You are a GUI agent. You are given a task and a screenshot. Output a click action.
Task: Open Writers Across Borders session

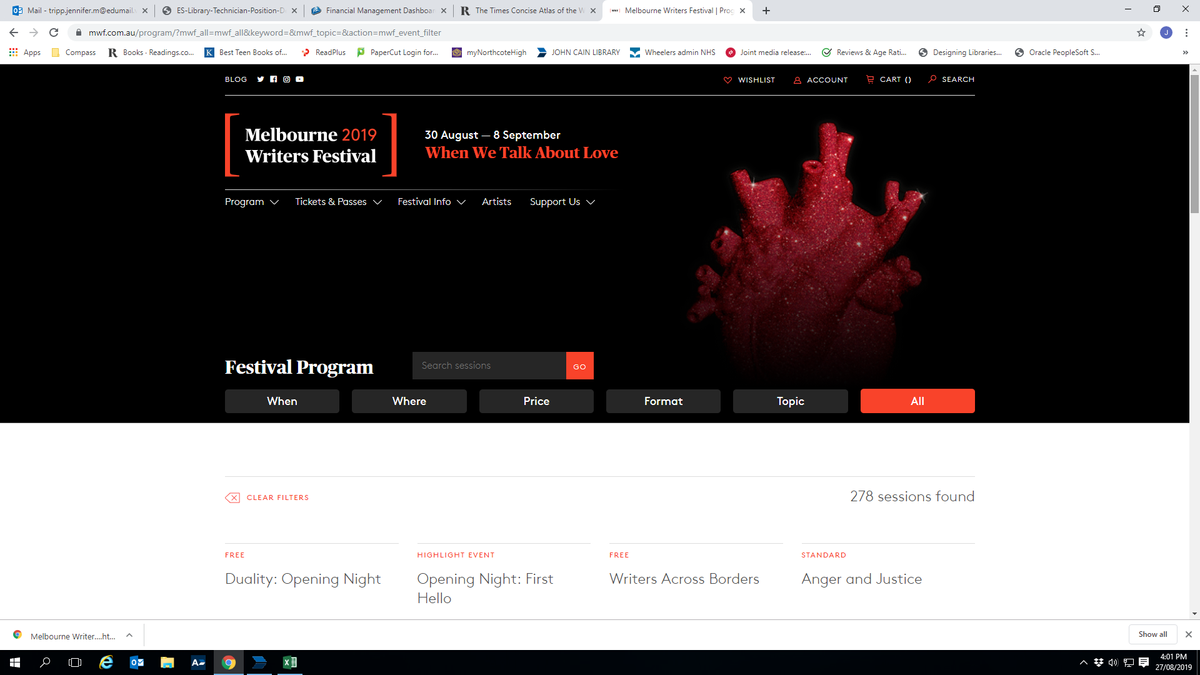(684, 579)
